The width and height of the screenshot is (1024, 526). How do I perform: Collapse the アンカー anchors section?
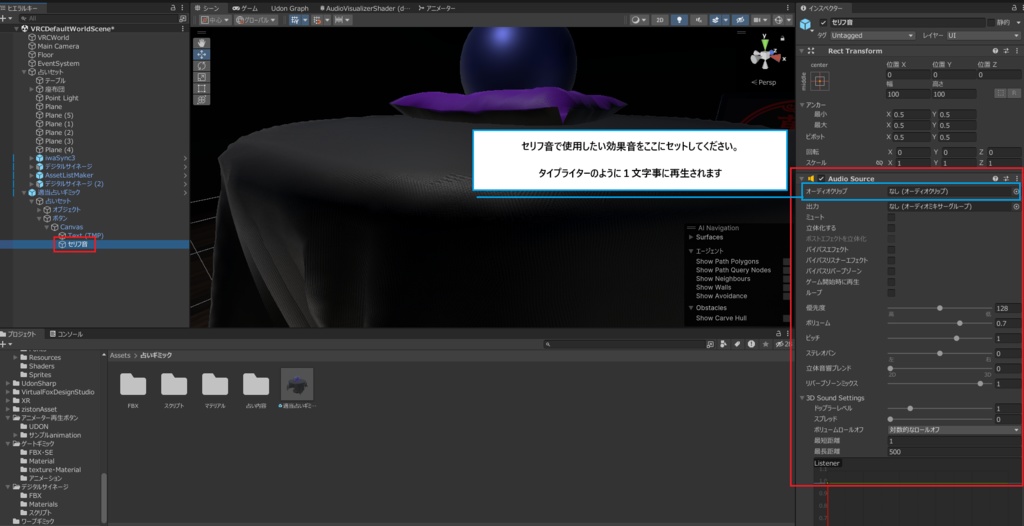pyautogui.click(x=802, y=105)
